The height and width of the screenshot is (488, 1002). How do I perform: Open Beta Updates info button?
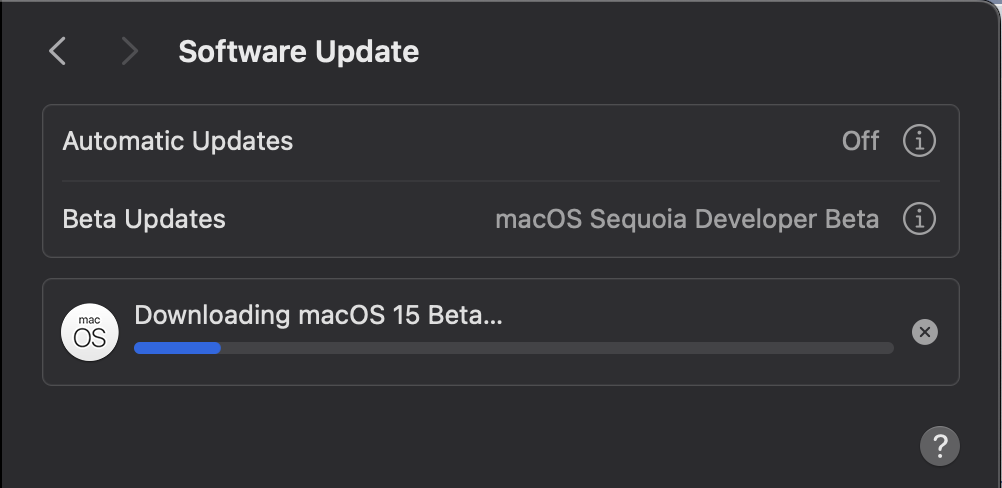coord(919,218)
